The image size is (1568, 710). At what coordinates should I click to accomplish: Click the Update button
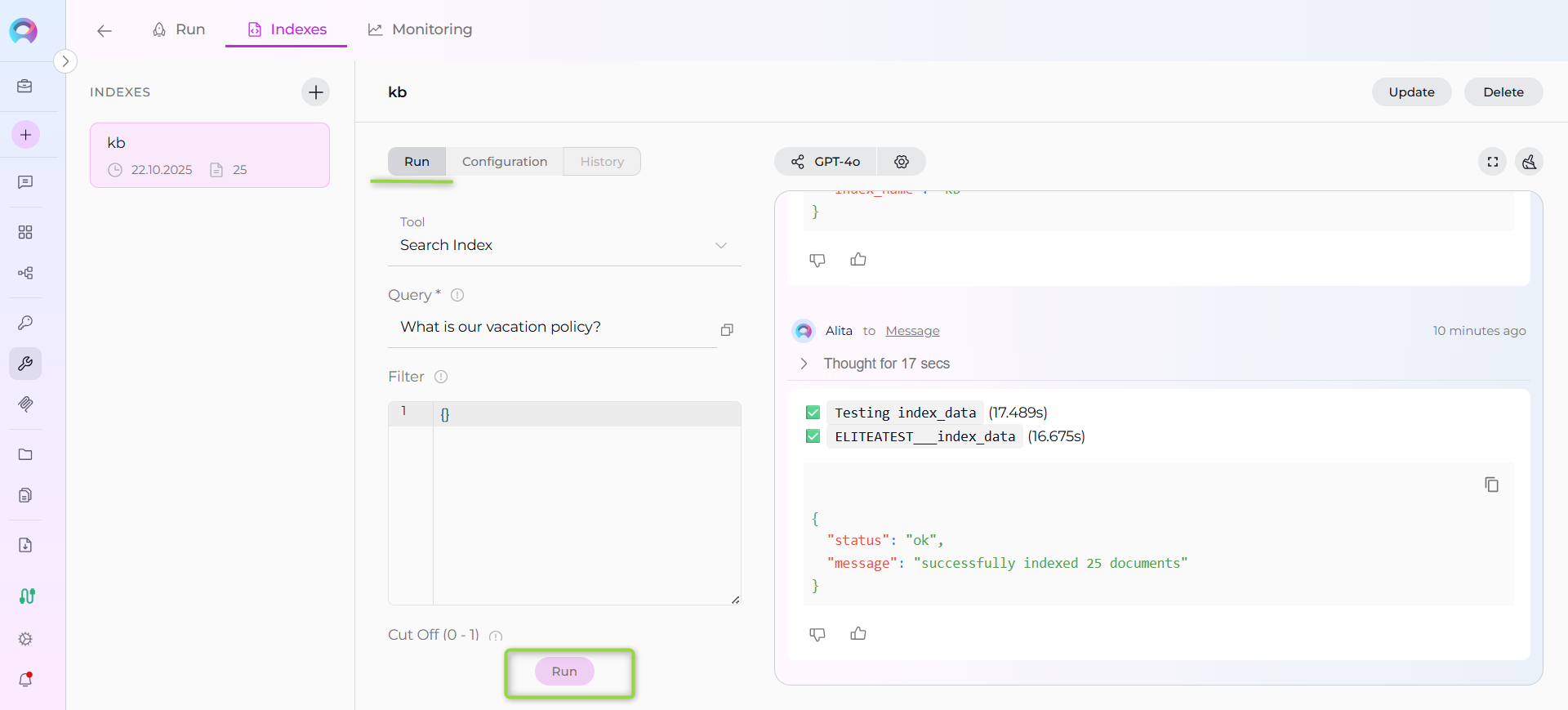pyautogui.click(x=1410, y=92)
